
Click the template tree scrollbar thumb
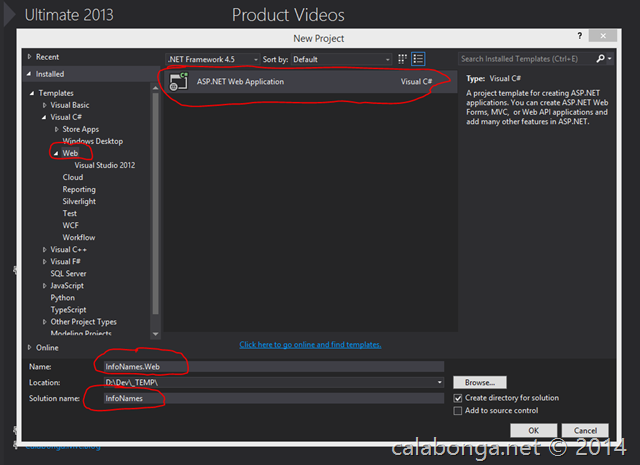(156, 203)
